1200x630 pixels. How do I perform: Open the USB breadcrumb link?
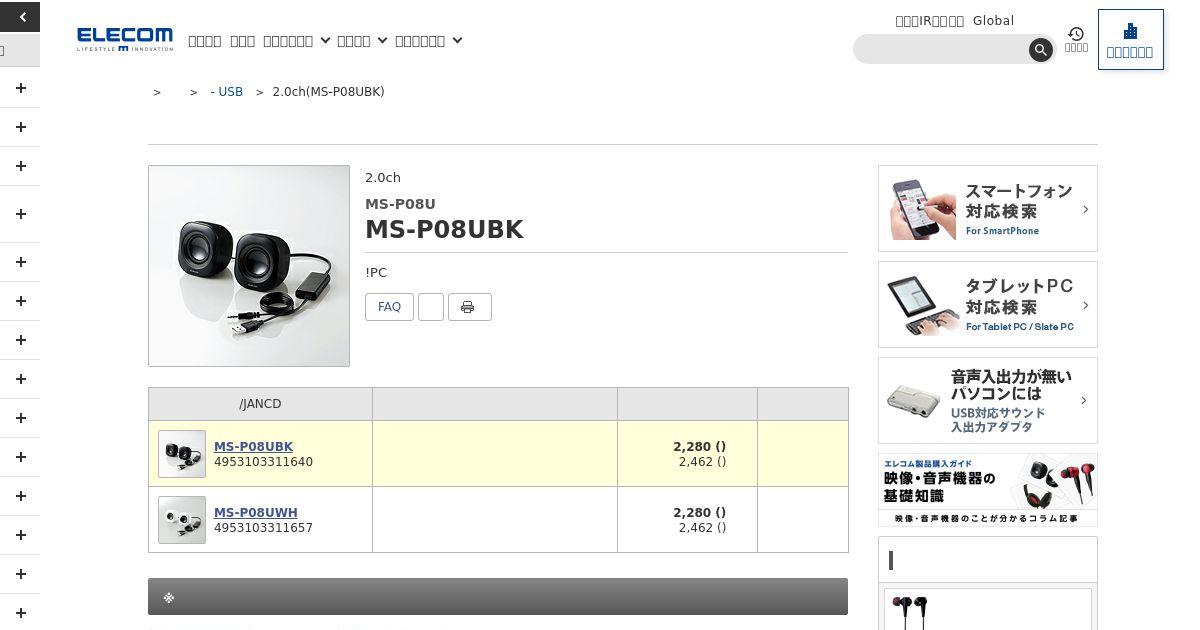coord(227,92)
